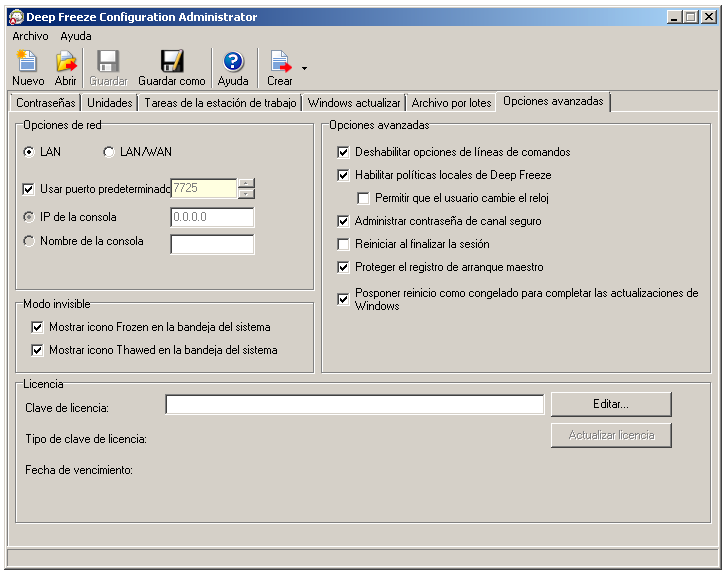Switch to the Unidades tab

point(110,103)
